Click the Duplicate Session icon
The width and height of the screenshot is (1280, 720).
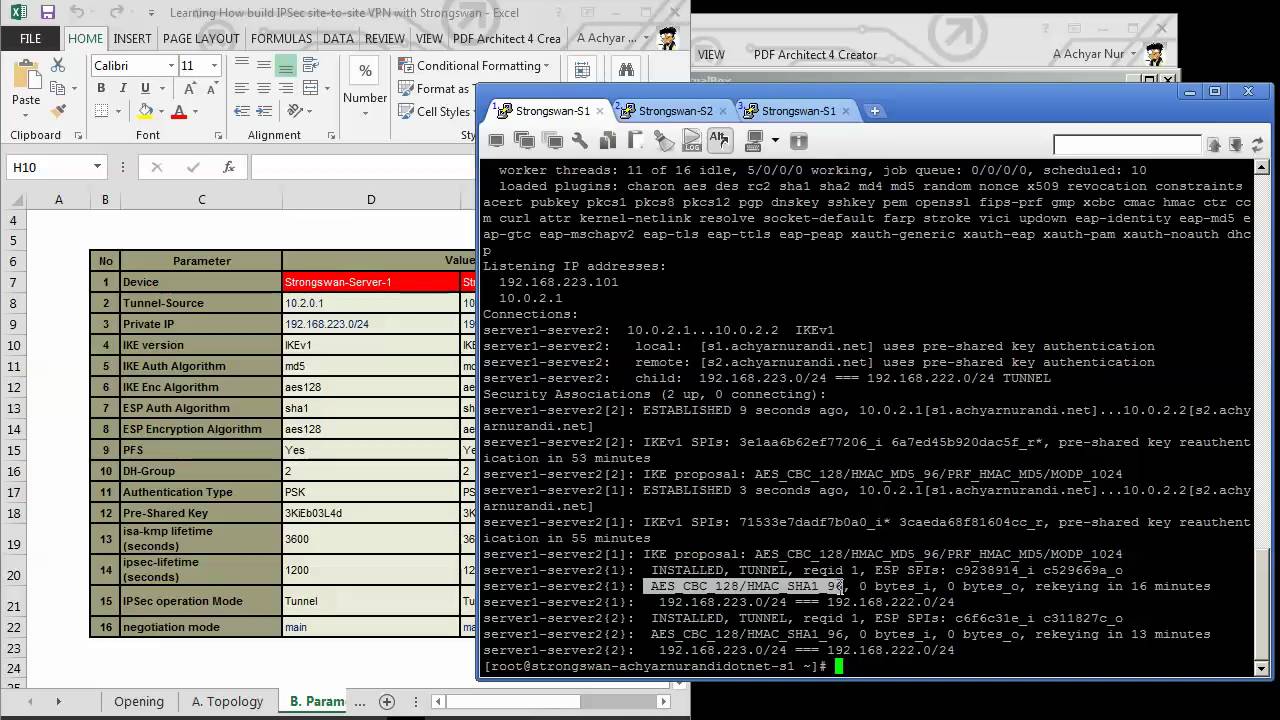[x=523, y=141]
